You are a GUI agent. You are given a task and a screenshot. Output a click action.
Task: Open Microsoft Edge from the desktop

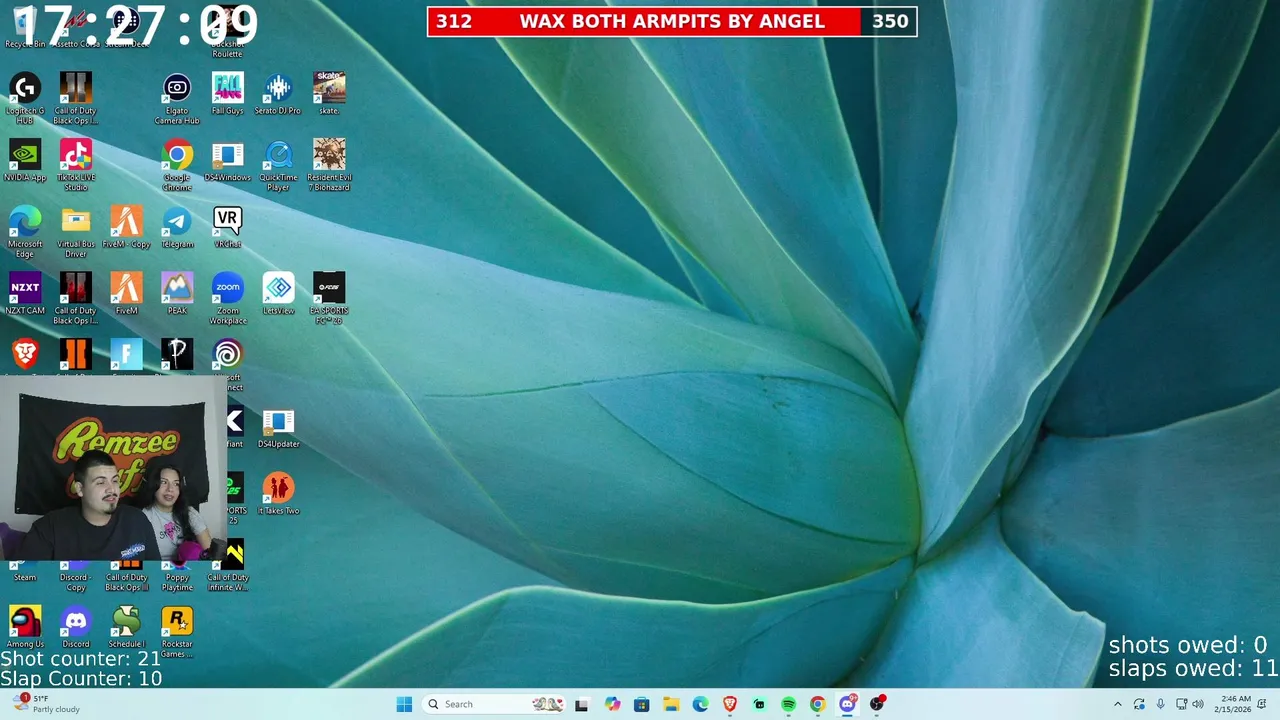(25, 232)
